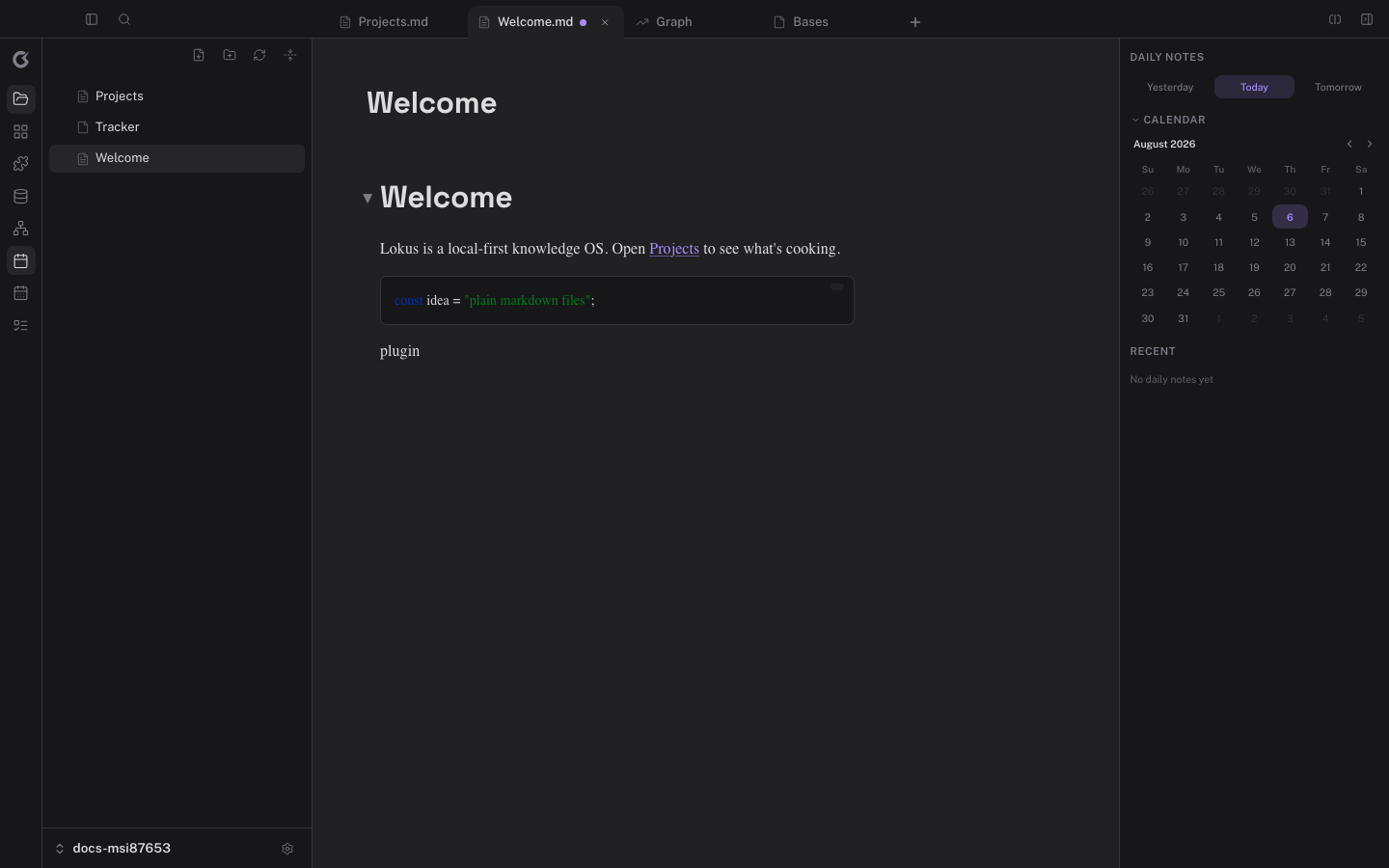Click the copy button on the code block
Image resolution: width=1389 pixels, height=868 pixels.
(837, 286)
